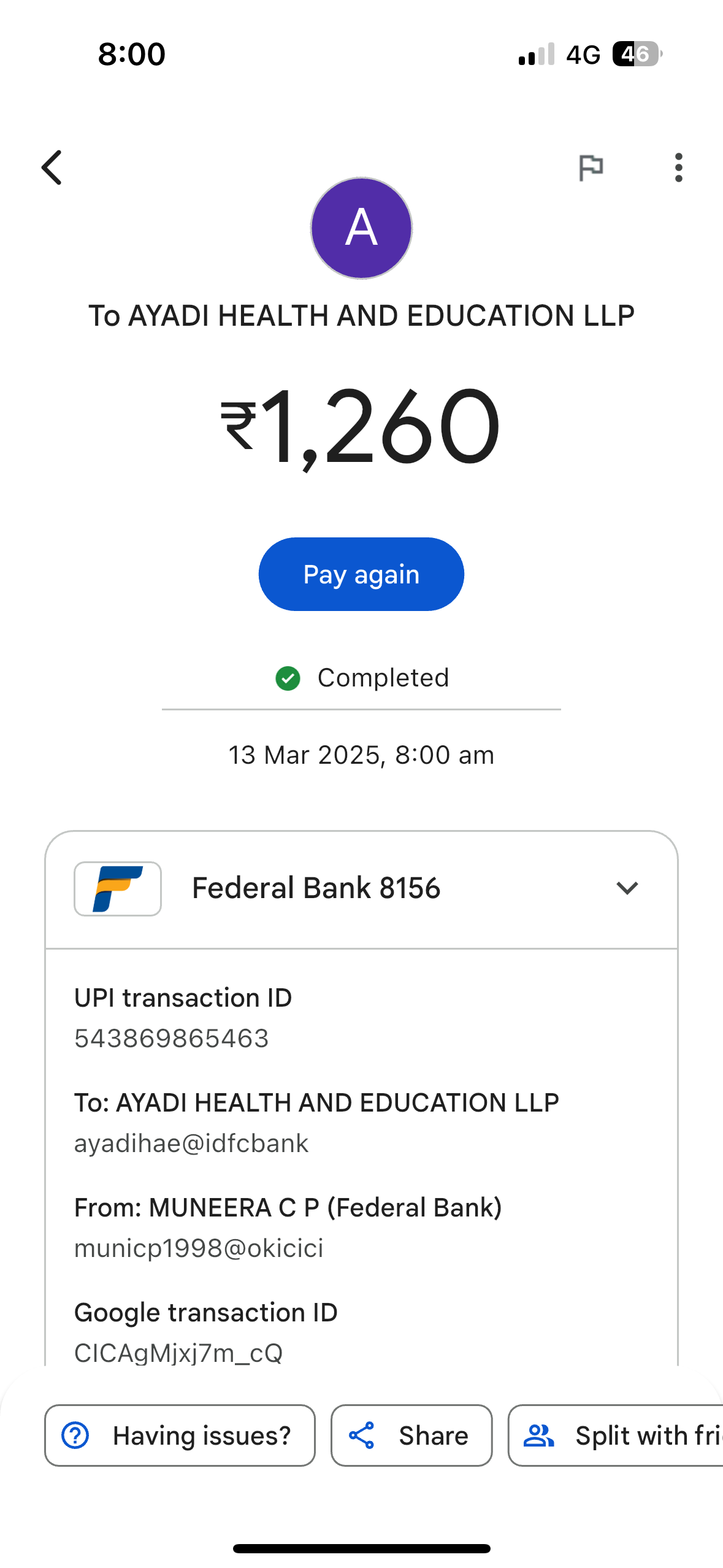Tap the question mark help icon
Viewport: 723px width, 1568px height.
[75, 1435]
